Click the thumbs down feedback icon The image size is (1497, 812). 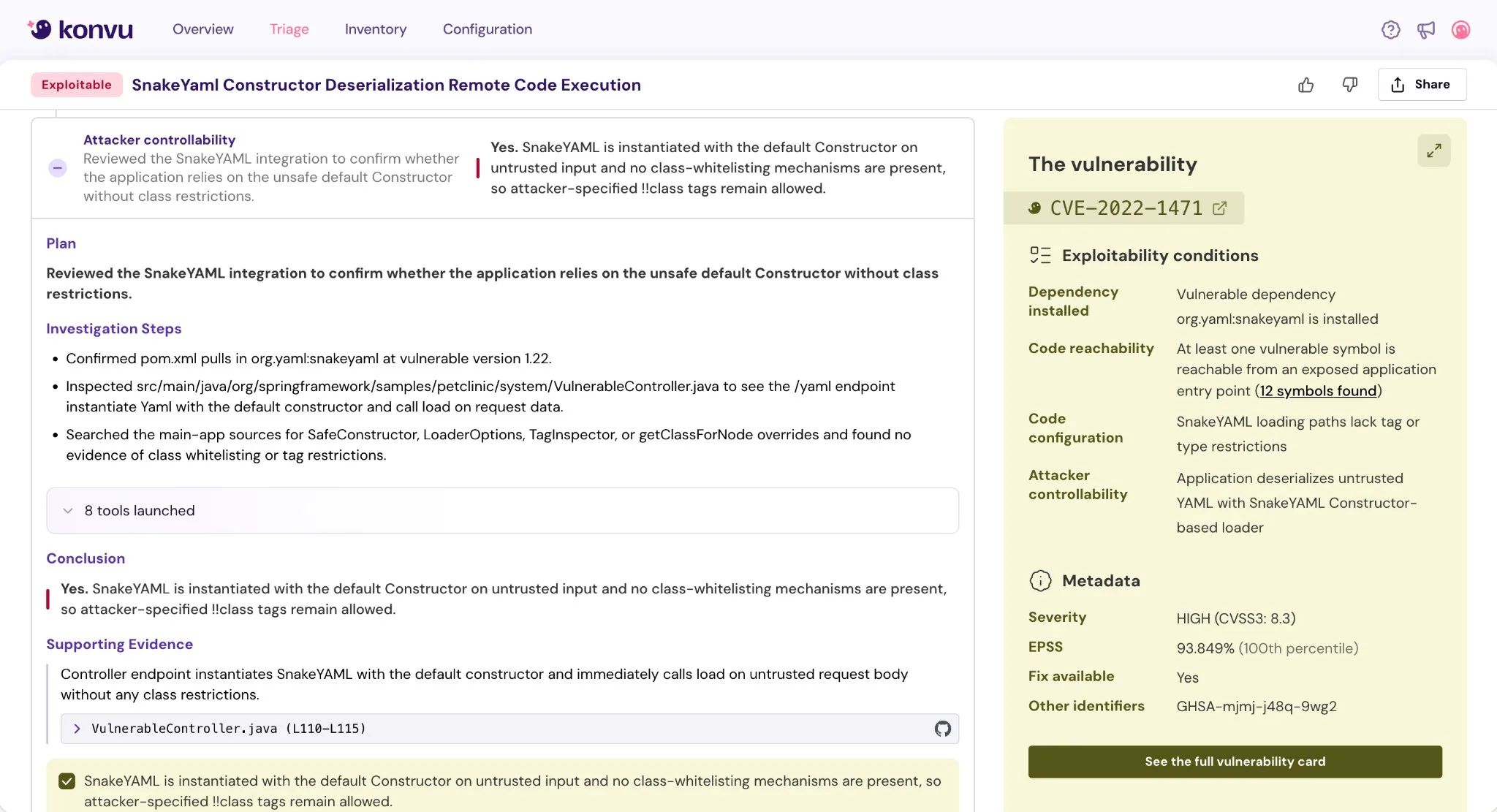click(1349, 85)
